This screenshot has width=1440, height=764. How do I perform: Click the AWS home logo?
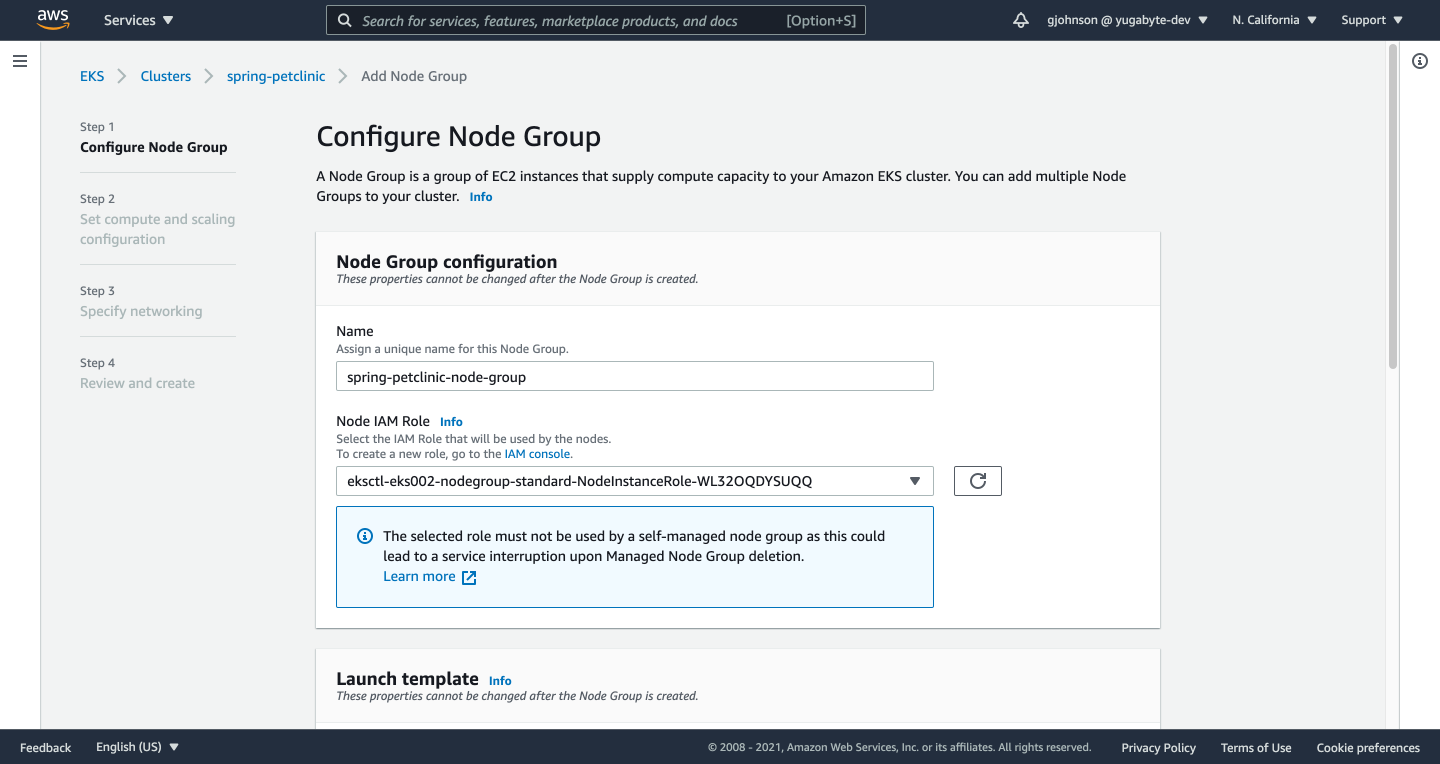(52, 19)
